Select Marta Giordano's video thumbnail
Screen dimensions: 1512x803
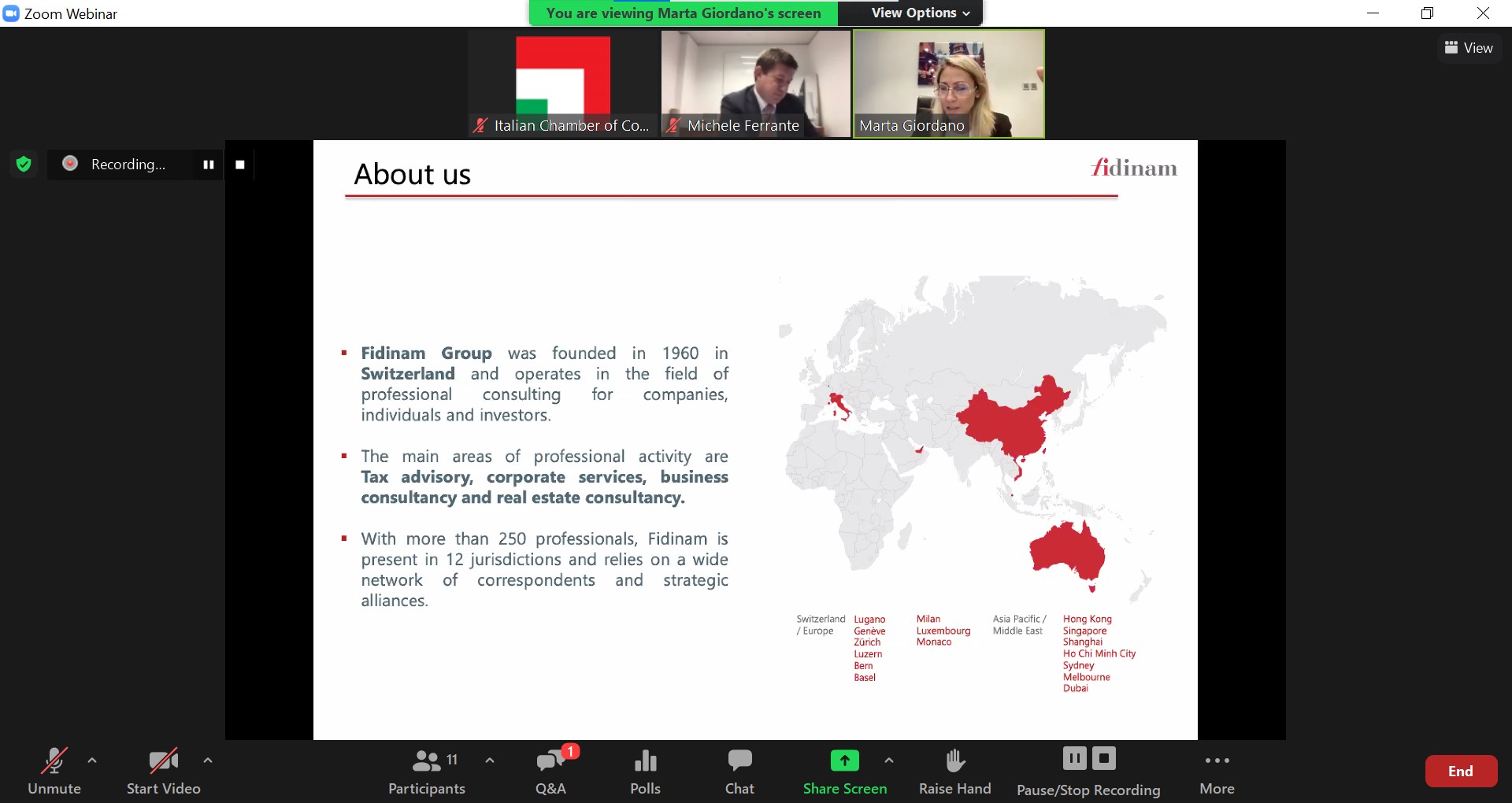[949, 83]
